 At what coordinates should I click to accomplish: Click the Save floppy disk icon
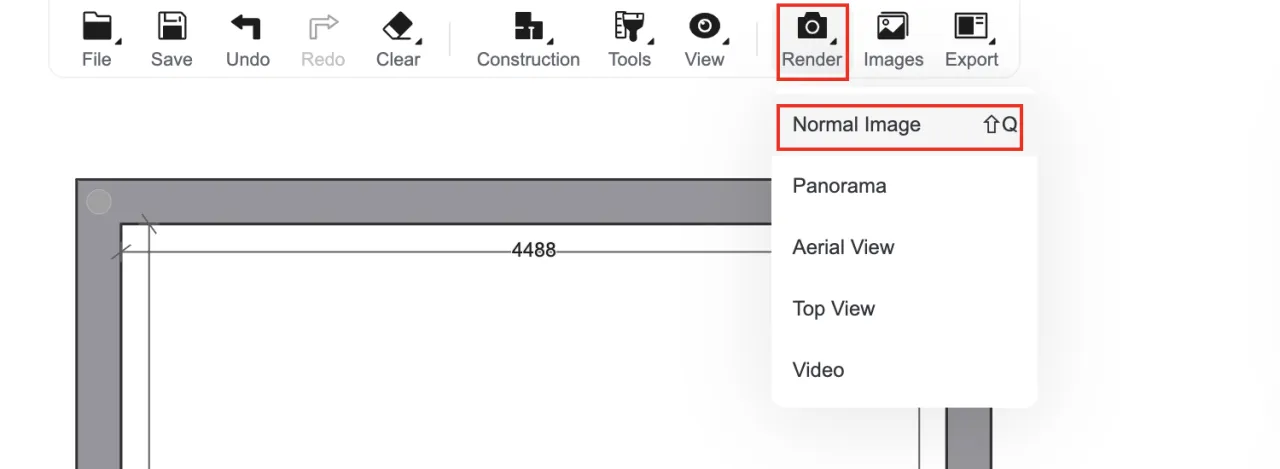click(172, 27)
